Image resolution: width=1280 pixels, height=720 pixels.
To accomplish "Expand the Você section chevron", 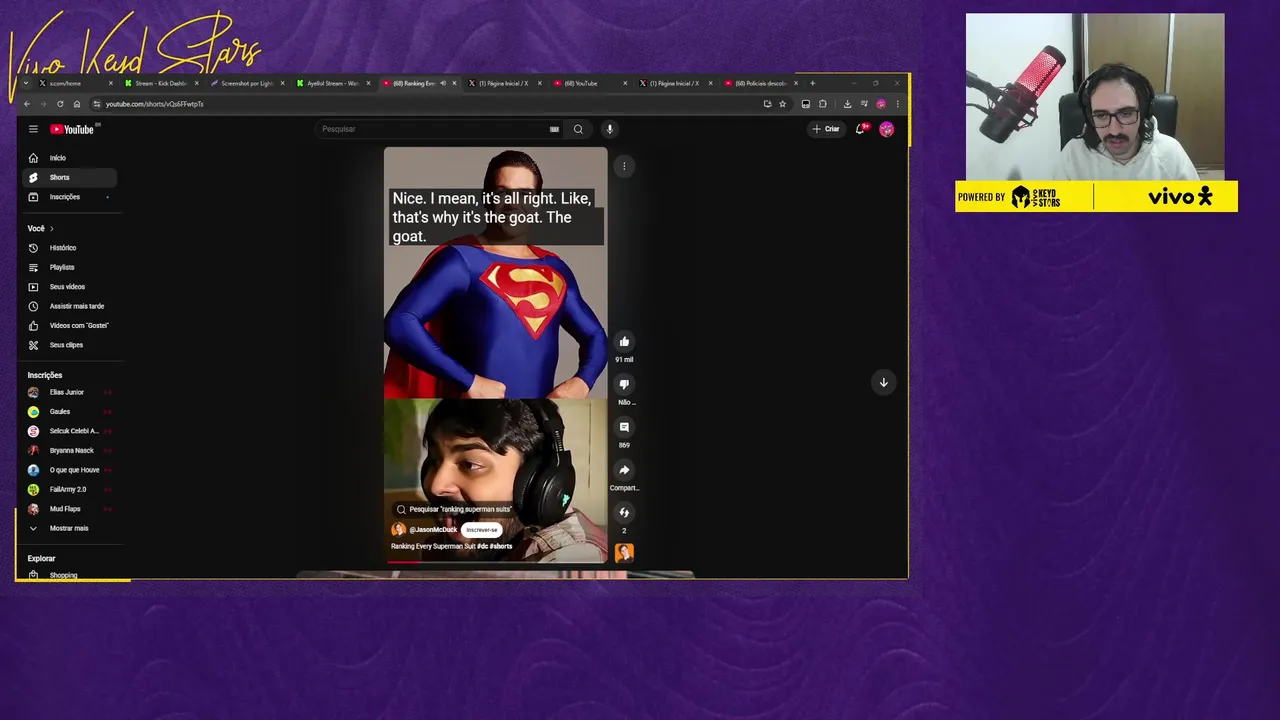I will click(x=52, y=229).
